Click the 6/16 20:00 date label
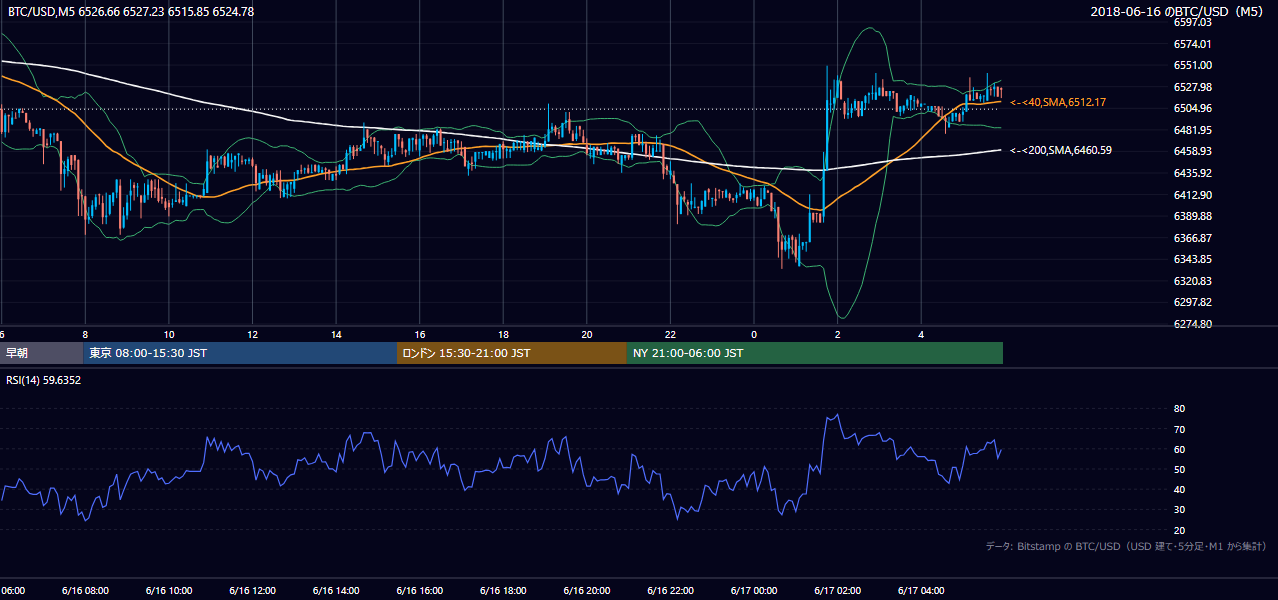The width and height of the screenshot is (1278, 600). pyautogui.click(x=587, y=591)
